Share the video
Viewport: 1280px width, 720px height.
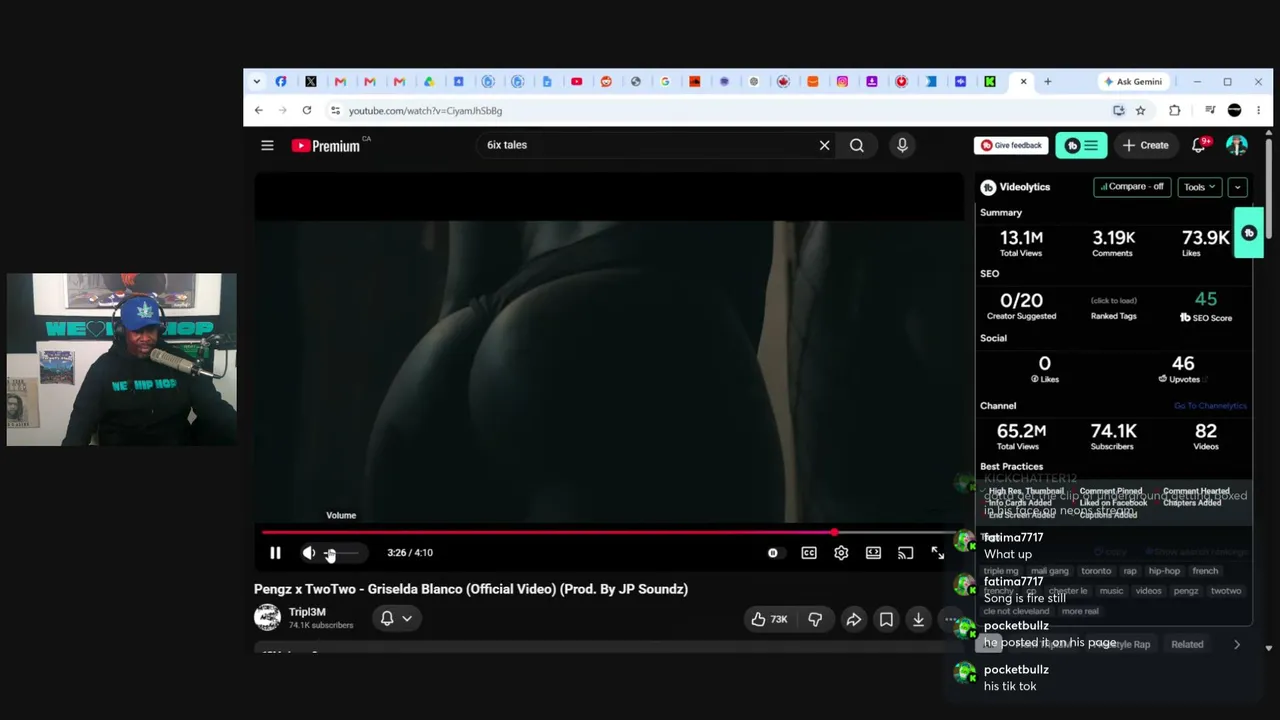tap(853, 619)
